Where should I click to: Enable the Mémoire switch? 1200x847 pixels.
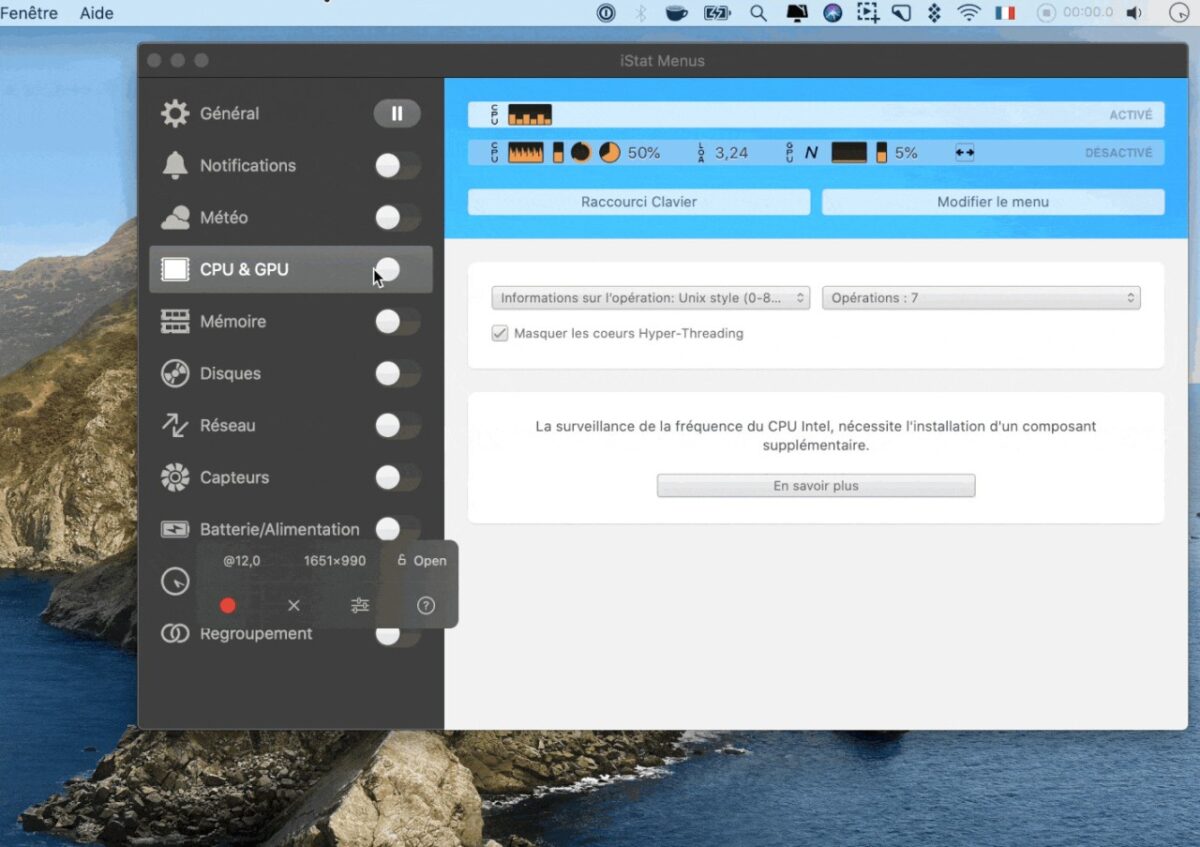point(397,321)
